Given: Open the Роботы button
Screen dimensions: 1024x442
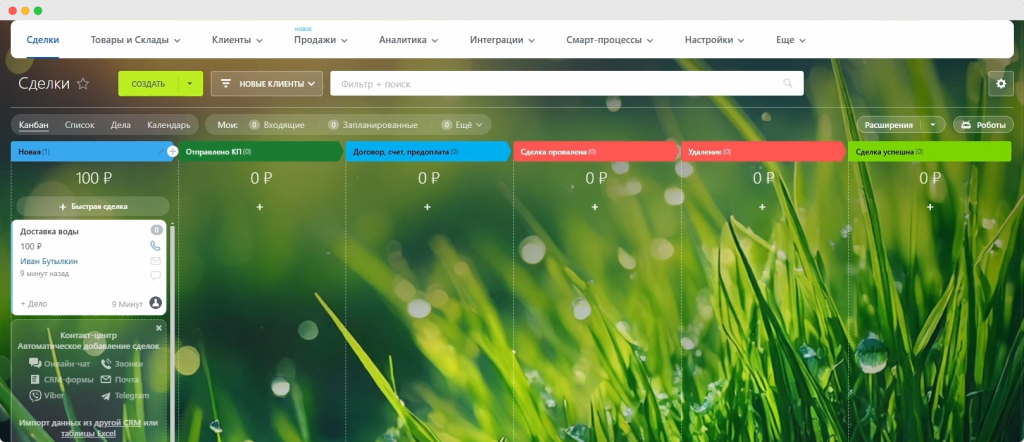Looking at the screenshot, I should click(984, 125).
